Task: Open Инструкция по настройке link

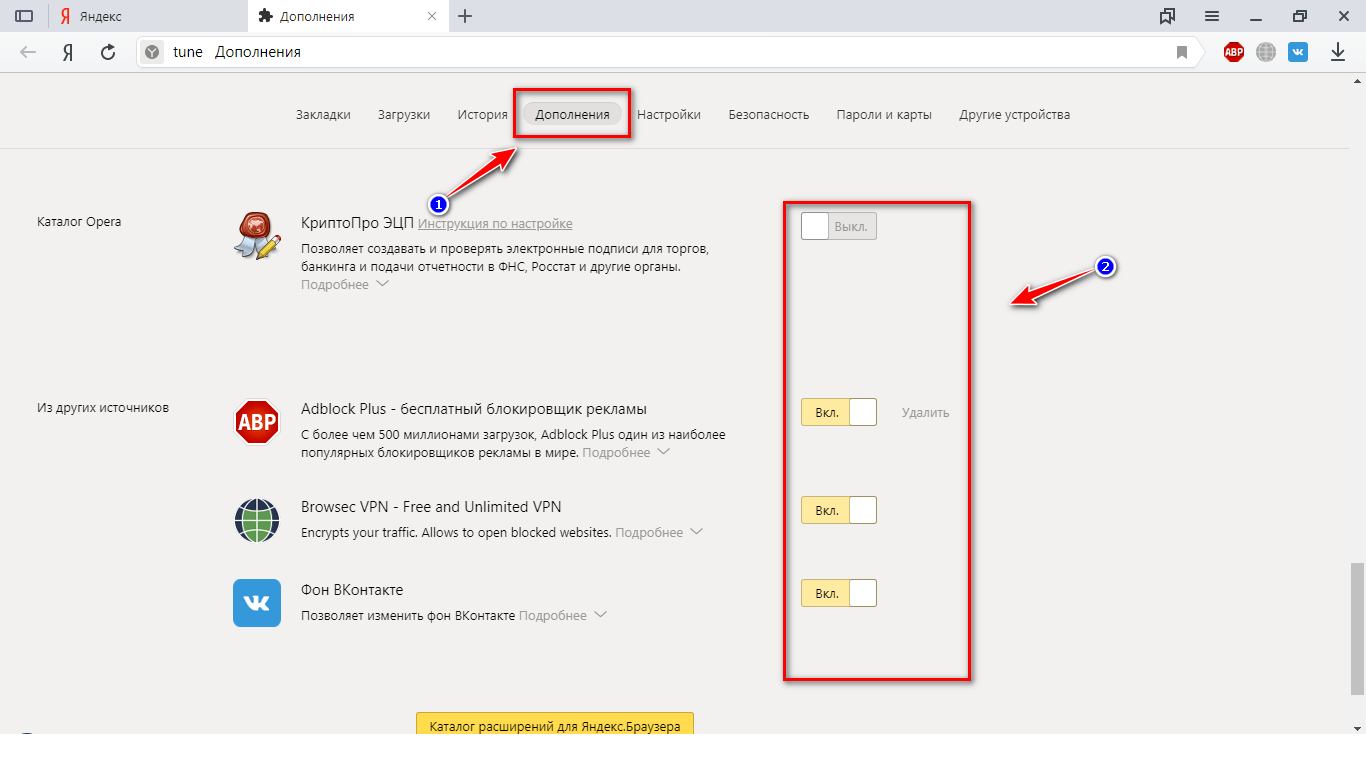Action: [495, 224]
